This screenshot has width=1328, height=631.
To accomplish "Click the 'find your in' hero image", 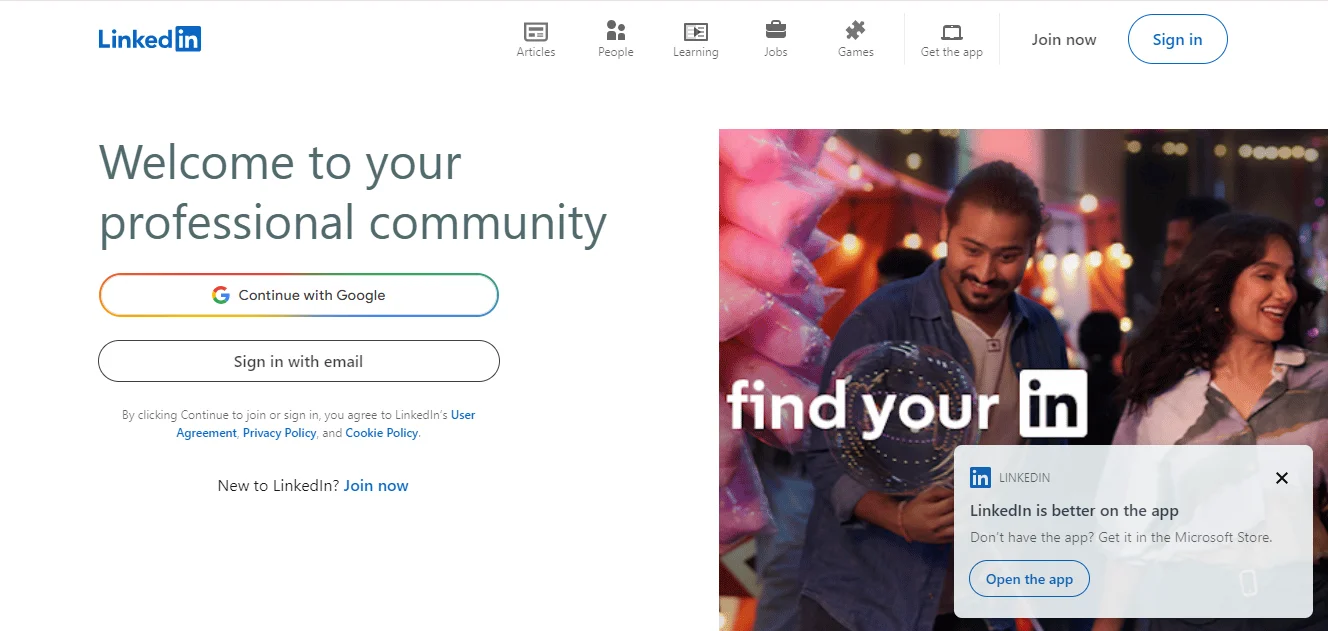I will coord(900,300).
